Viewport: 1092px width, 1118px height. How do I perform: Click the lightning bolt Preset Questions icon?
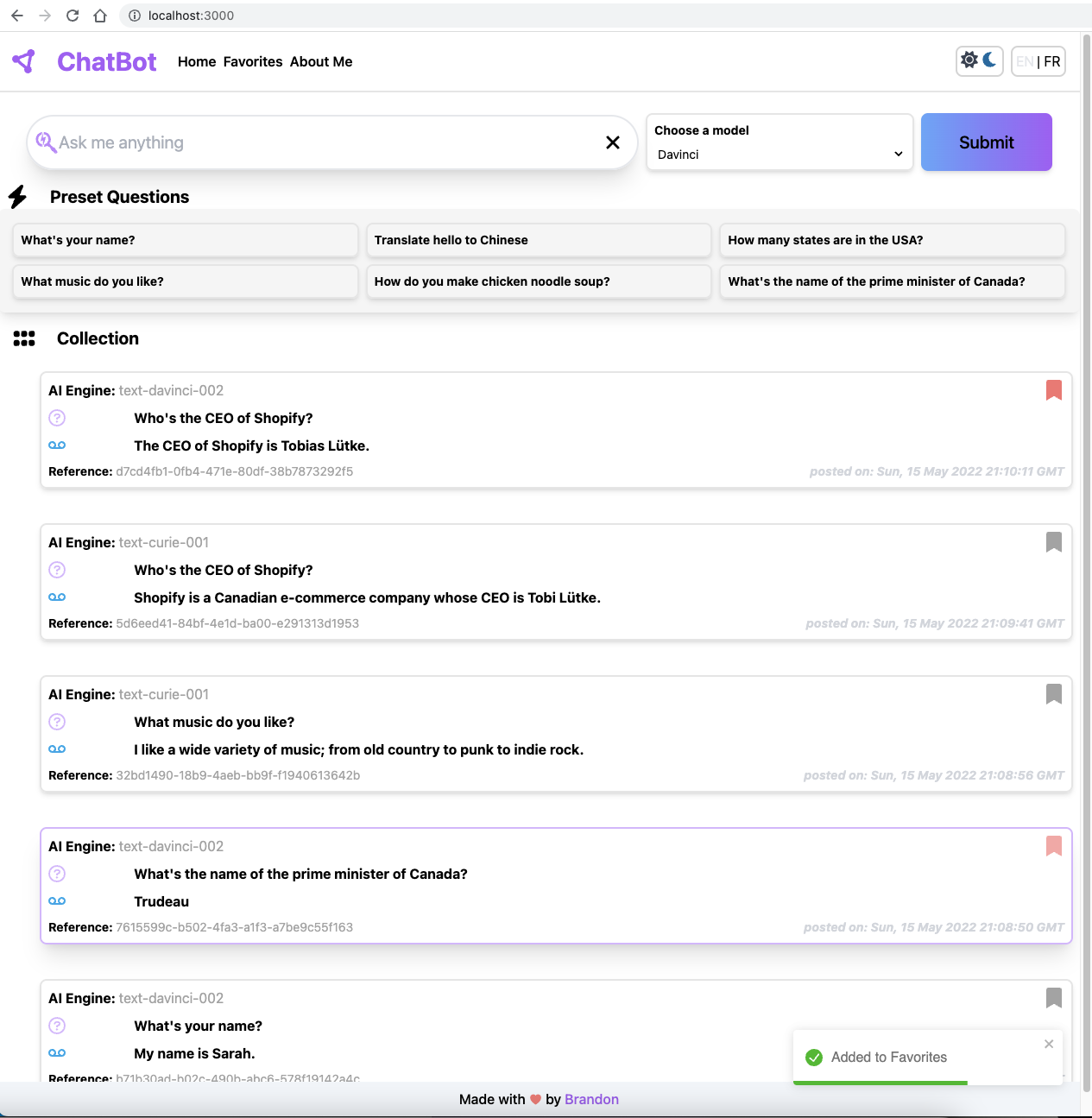click(19, 197)
